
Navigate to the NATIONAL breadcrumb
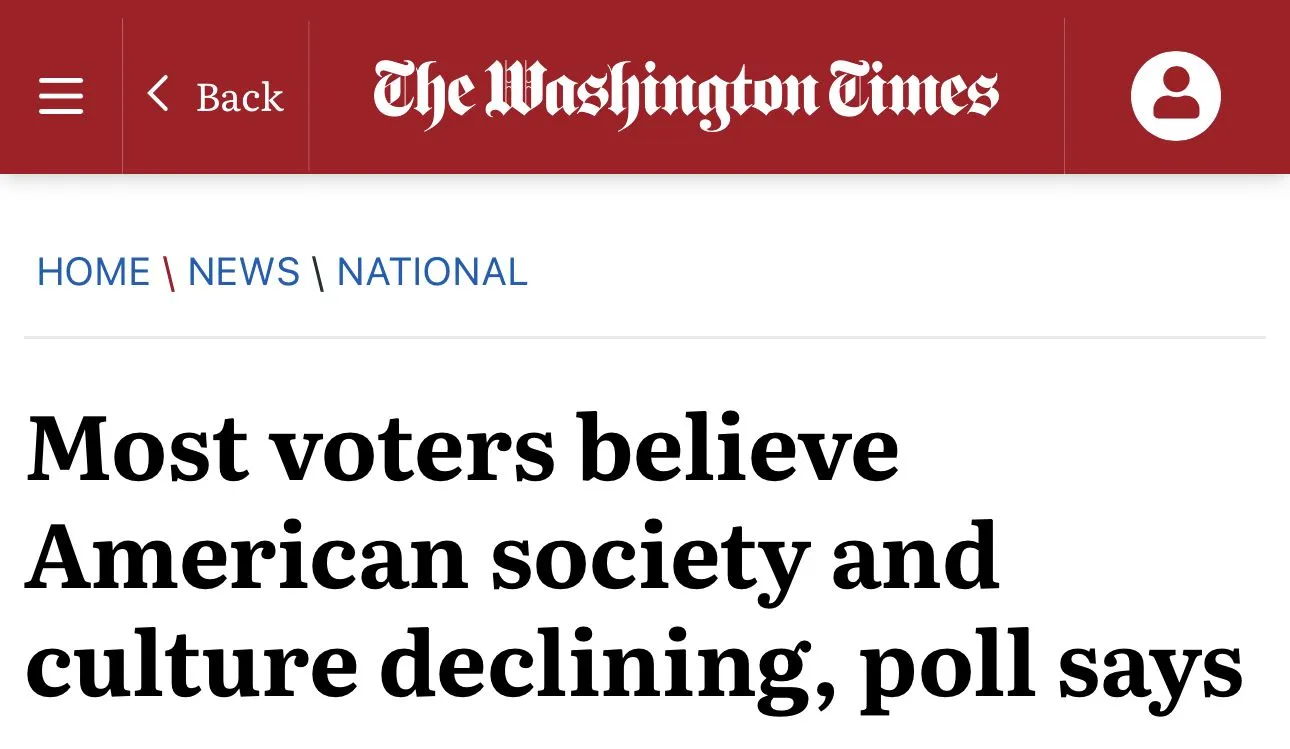(432, 272)
